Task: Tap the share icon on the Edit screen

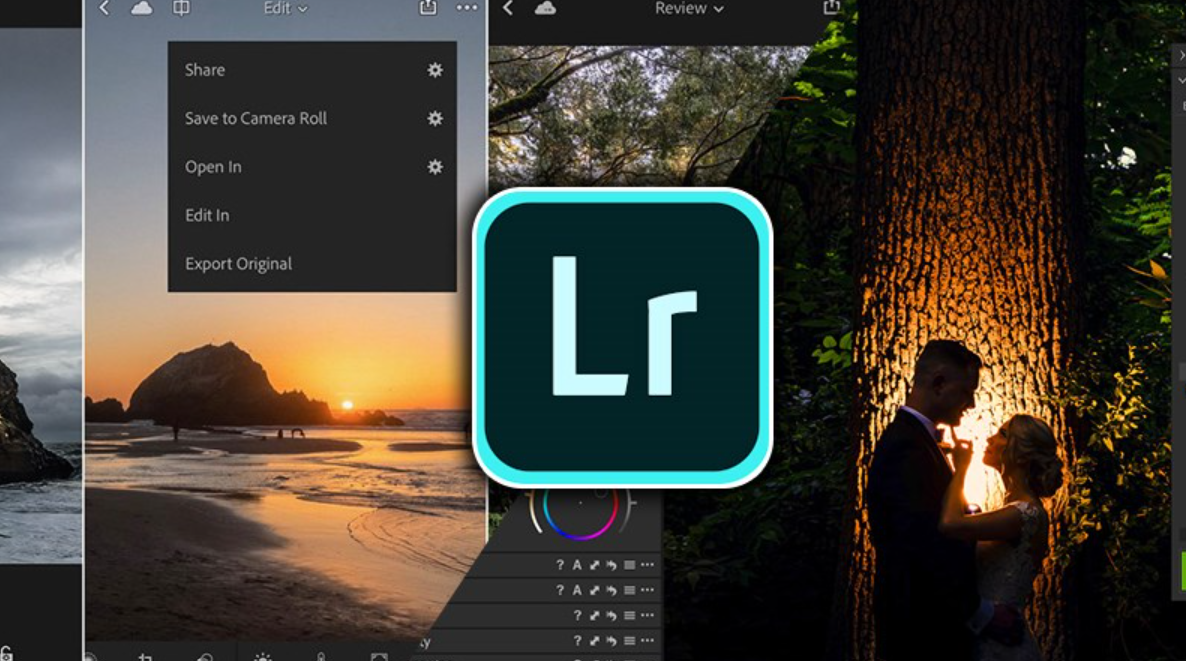Action: (428, 8)
